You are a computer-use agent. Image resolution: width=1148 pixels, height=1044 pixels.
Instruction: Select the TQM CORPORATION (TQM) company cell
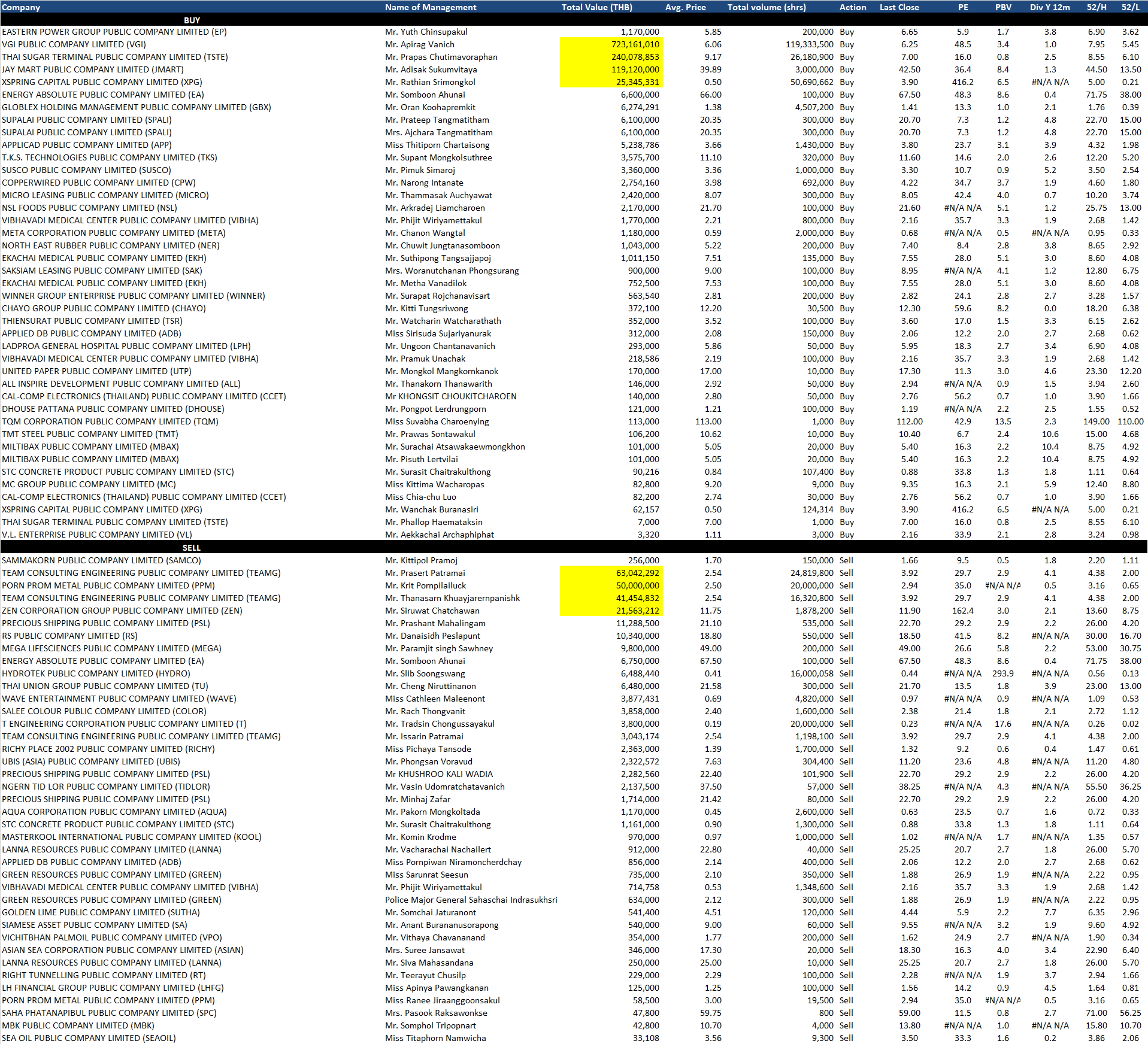click(110, 421)
